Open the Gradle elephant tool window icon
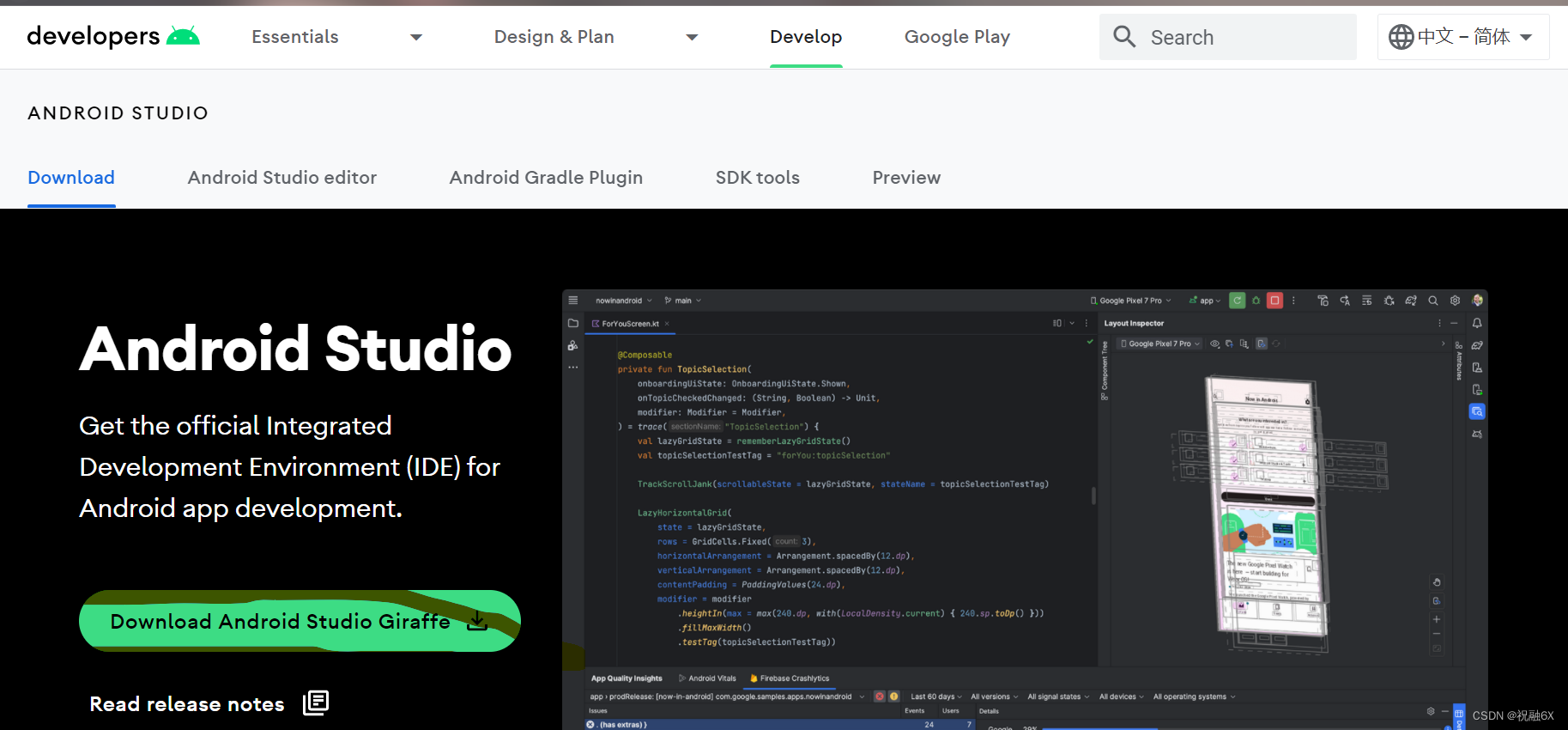This screenshot has height=730, width=1568. [1477, 345]
